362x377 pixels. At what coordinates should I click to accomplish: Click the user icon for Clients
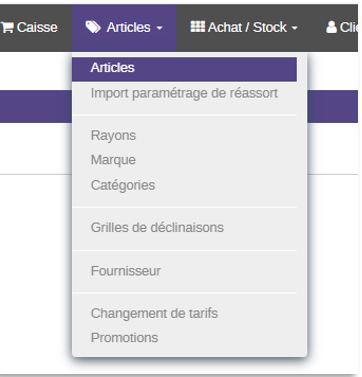pyautogui.click(x=331, y=27)
